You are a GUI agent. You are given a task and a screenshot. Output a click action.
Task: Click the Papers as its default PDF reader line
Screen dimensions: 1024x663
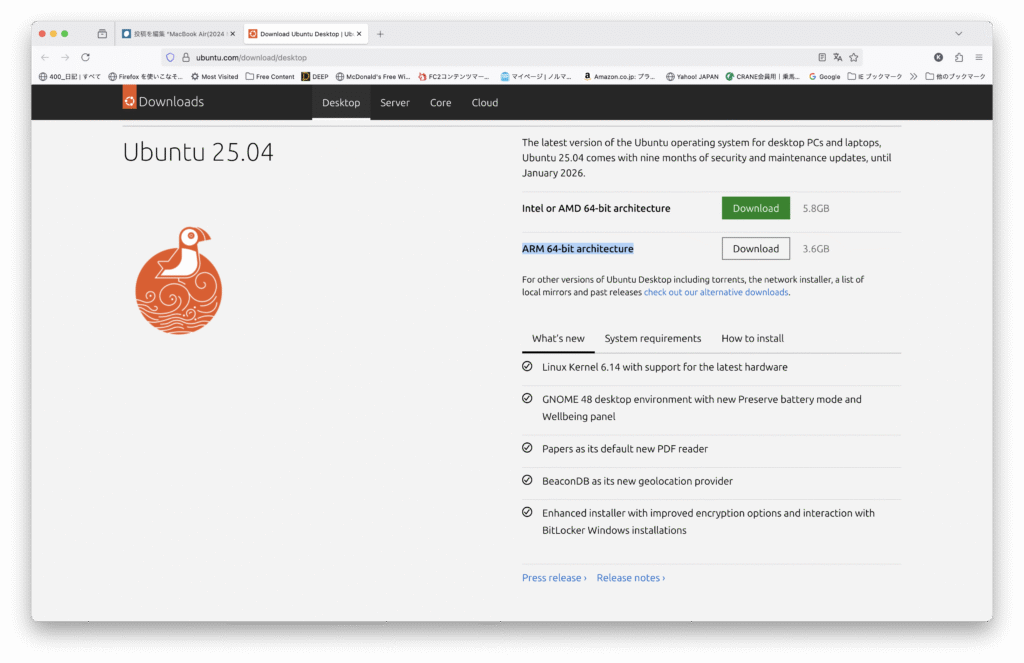(x=624, y=449)
